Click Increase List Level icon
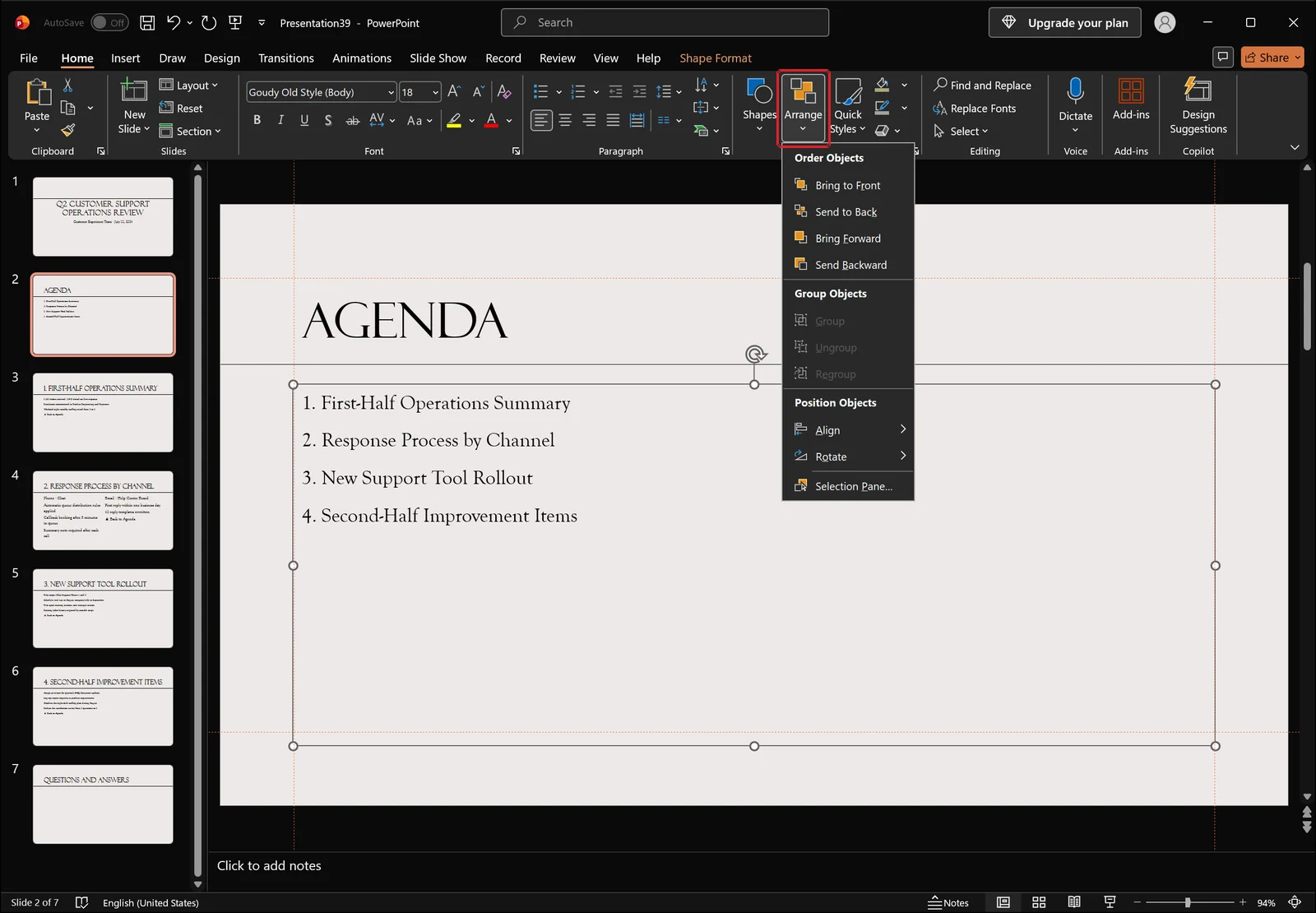The image size is (1316, 913). click(x=639, y=92)
